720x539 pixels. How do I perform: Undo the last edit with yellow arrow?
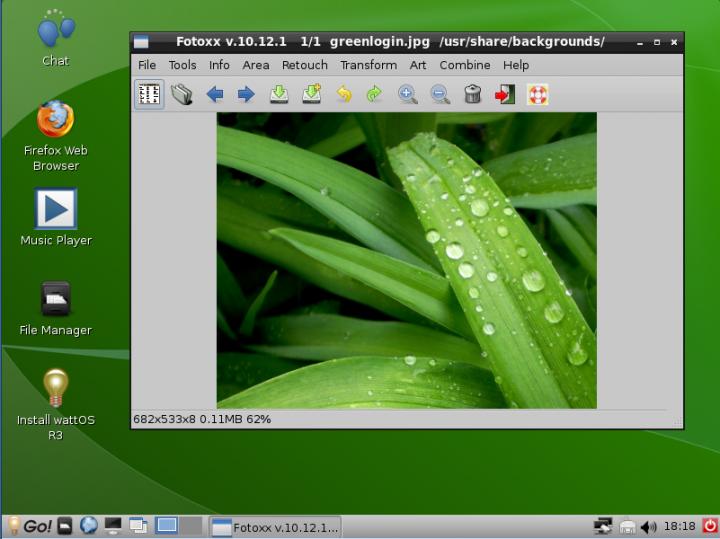[344, 94]
